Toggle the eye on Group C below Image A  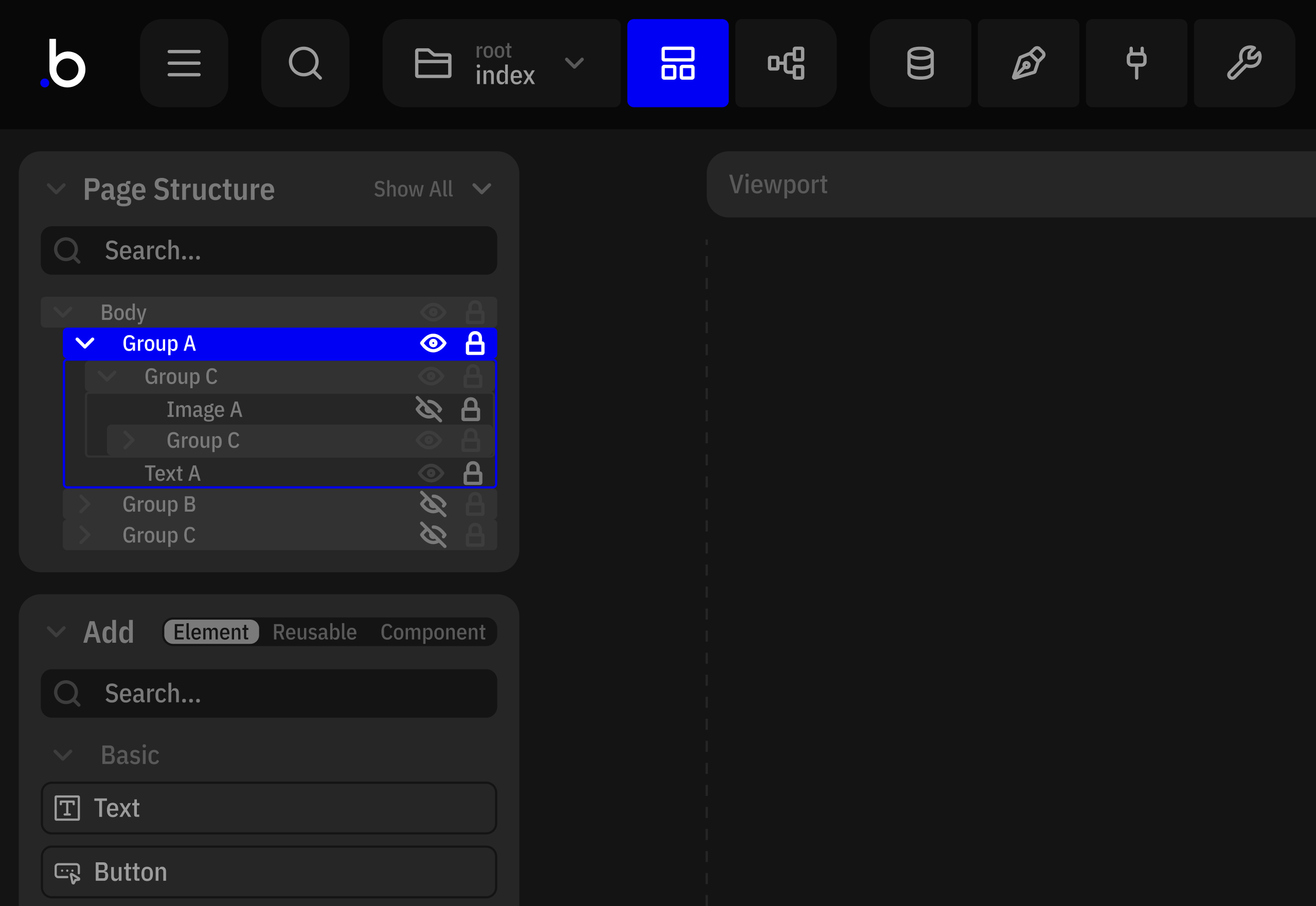tap(429, 441)
